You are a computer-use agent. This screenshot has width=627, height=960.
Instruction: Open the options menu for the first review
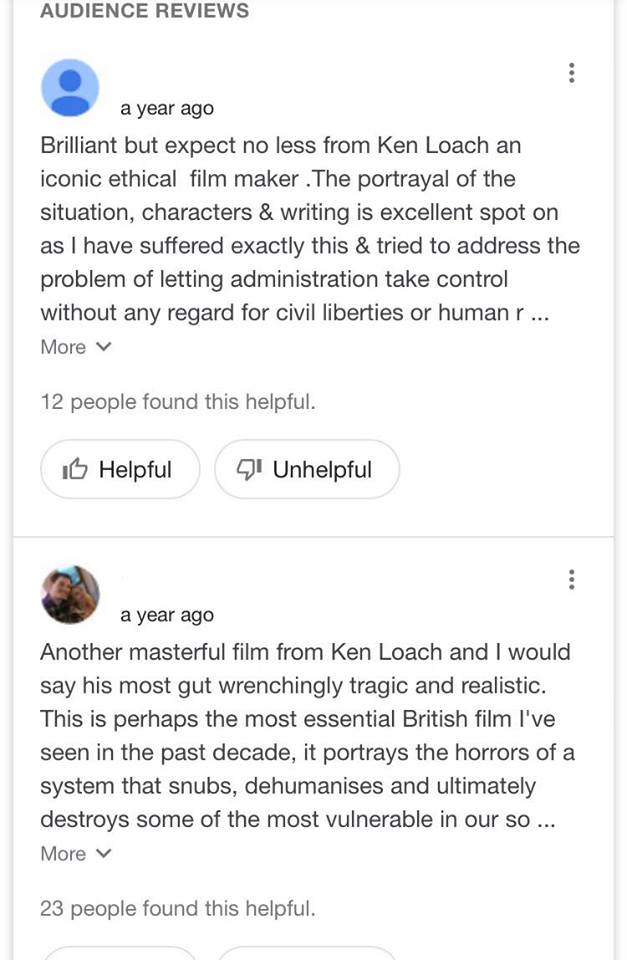[571, 73]
